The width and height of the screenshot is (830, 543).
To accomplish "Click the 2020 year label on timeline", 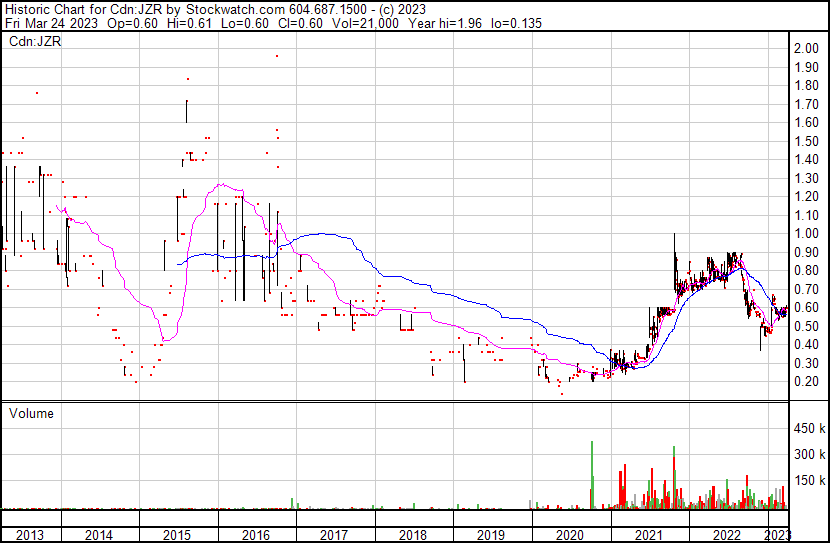I will click(569, 535).
